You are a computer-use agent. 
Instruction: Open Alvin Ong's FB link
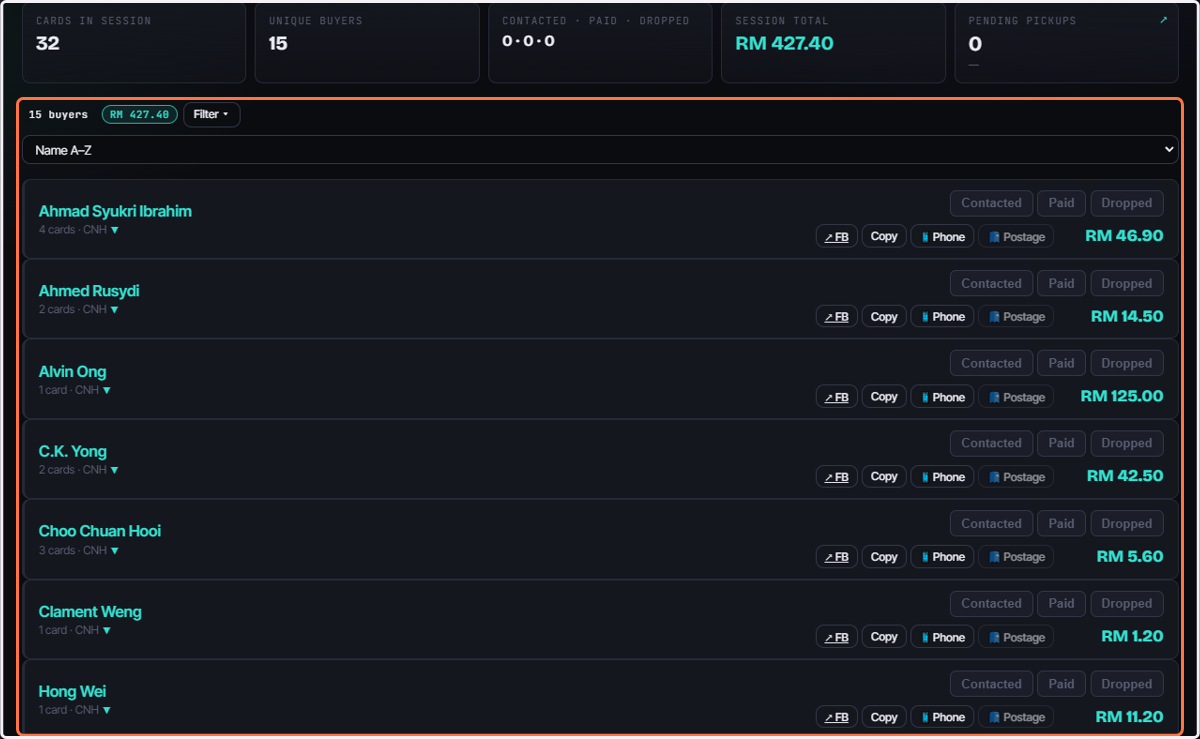pos(837,397)
